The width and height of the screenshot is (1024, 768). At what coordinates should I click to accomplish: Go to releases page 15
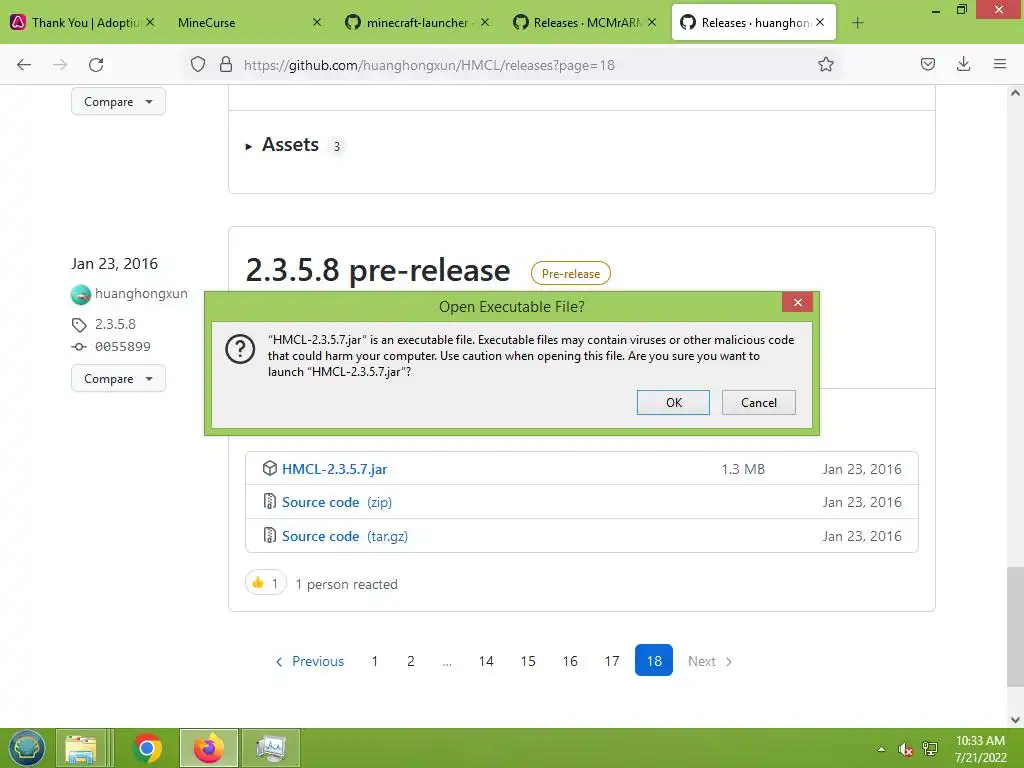(528, 661)
